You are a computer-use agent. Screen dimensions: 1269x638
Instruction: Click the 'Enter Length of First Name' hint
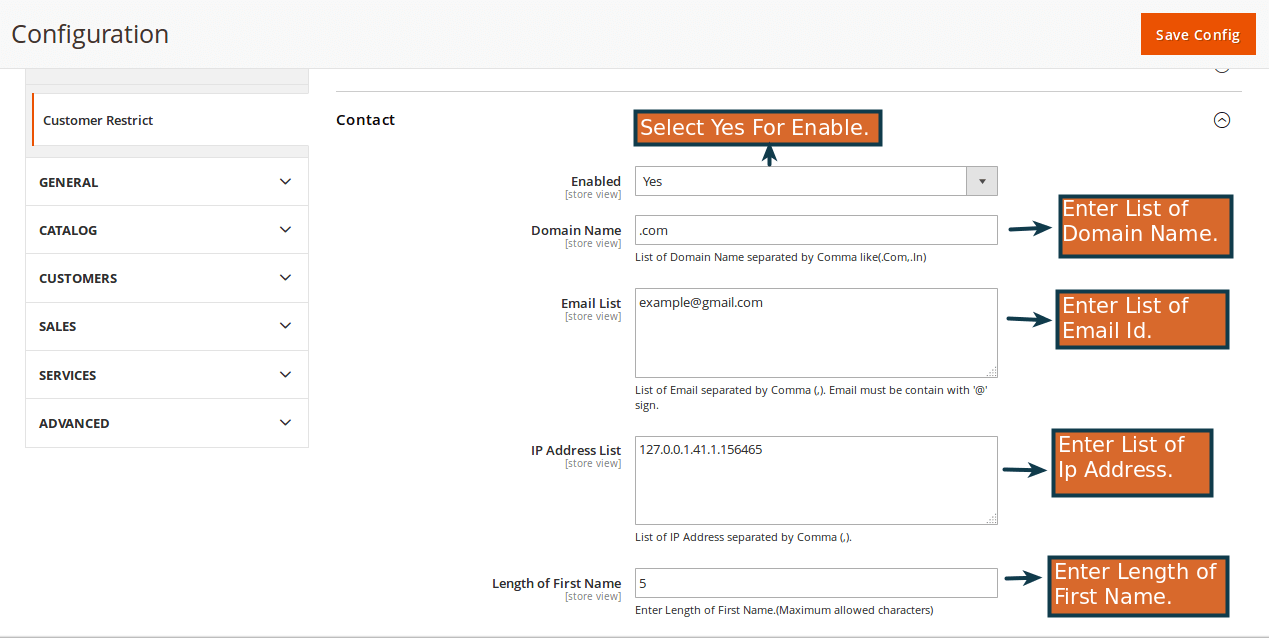[784, 610]
